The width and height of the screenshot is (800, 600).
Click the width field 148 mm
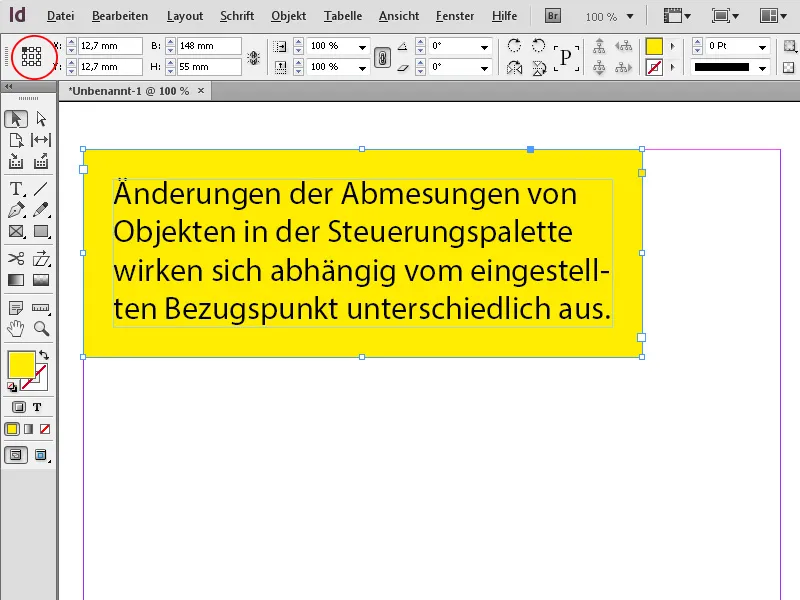[x=209, y=46]
